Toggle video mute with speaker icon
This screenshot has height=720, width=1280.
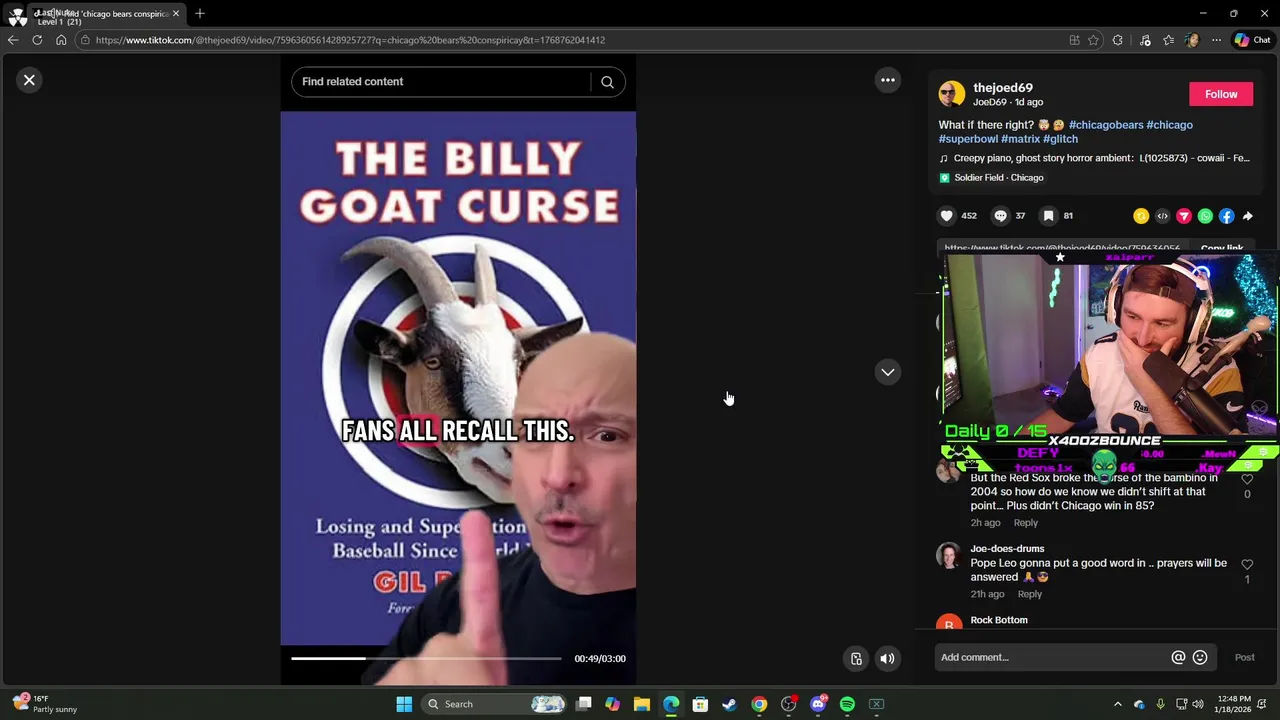click(887, 658)
